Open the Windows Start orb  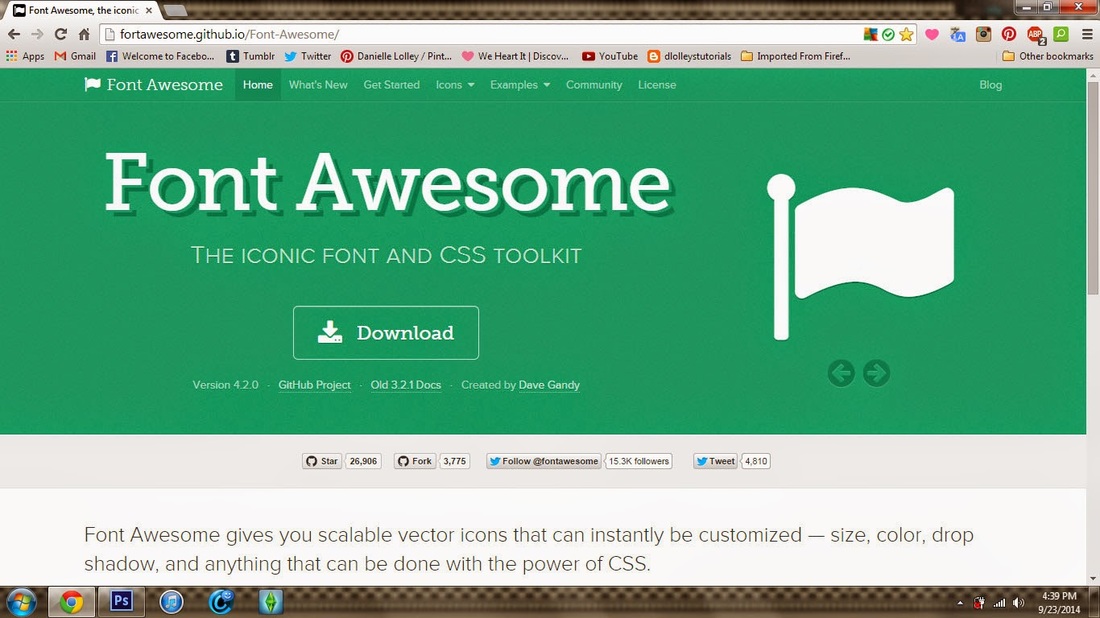click(21, 603)
